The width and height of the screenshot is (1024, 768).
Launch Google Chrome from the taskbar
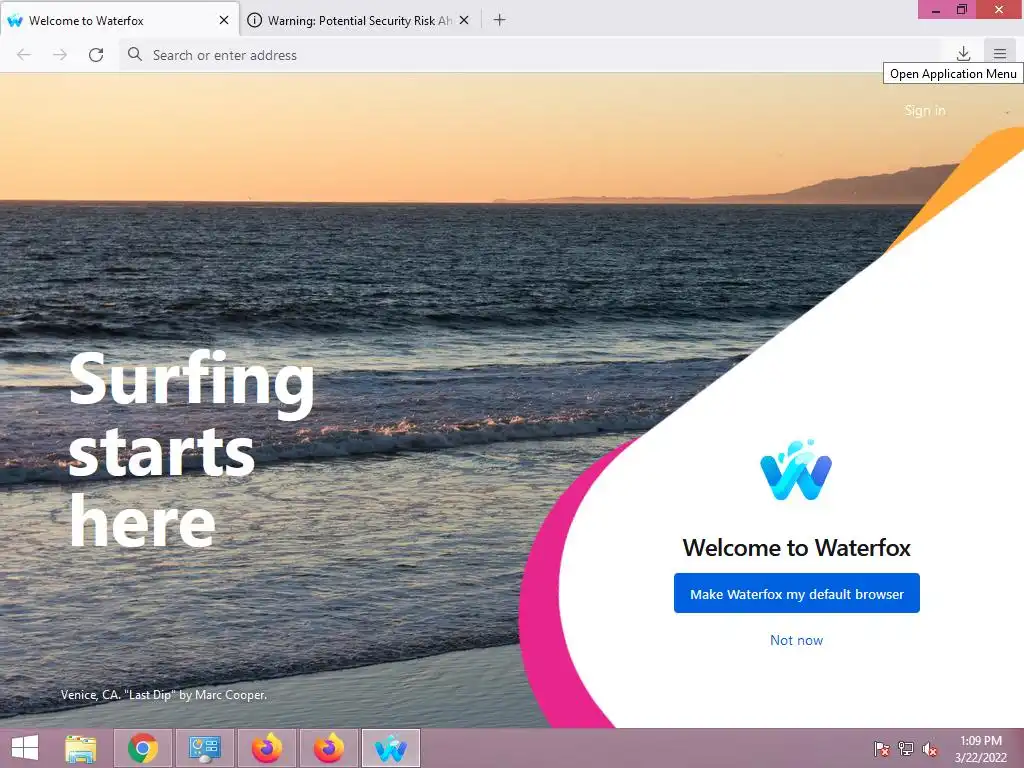click(x=142, y=748)
